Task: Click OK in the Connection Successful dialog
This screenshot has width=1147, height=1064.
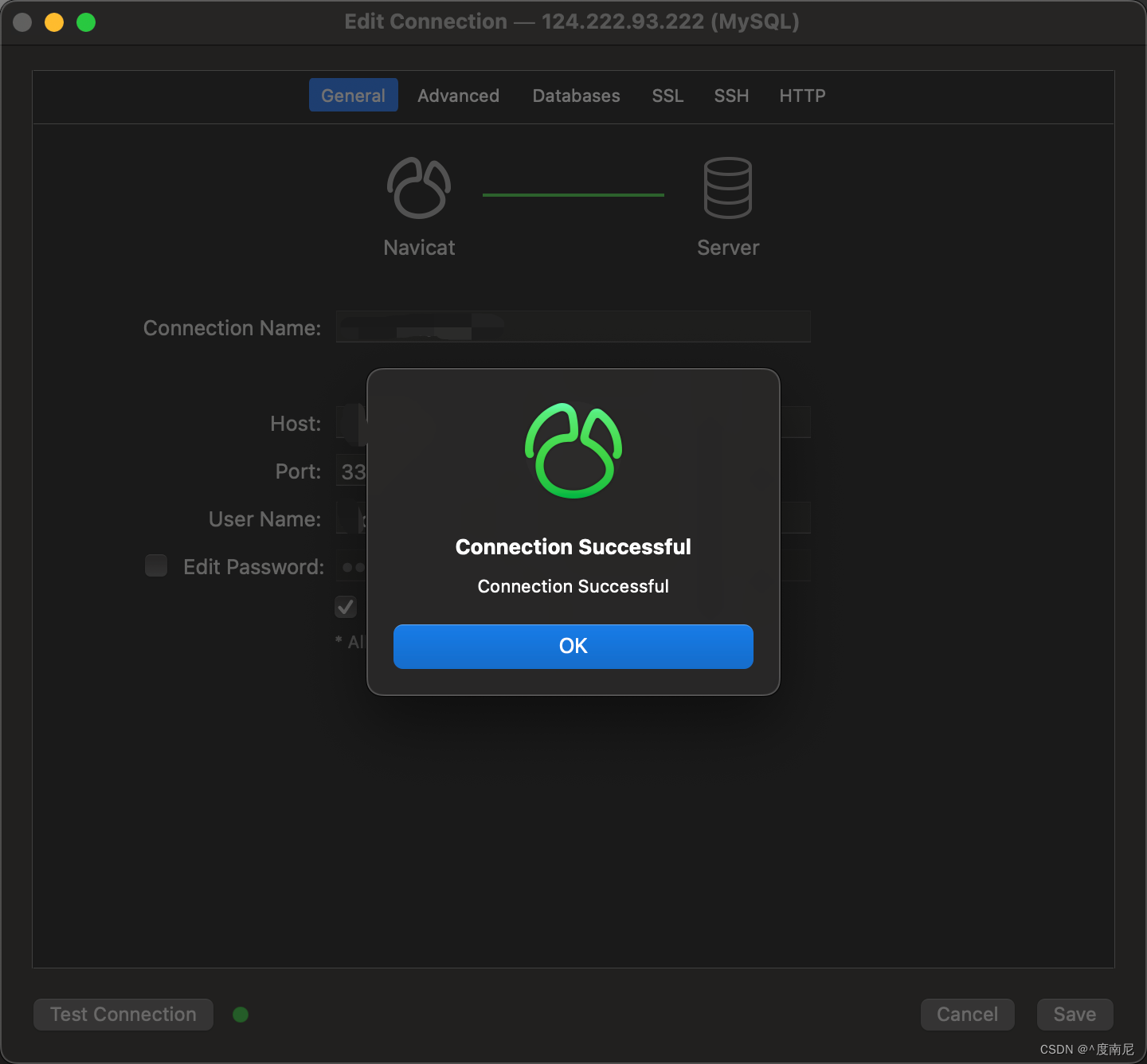Action: 573,646
